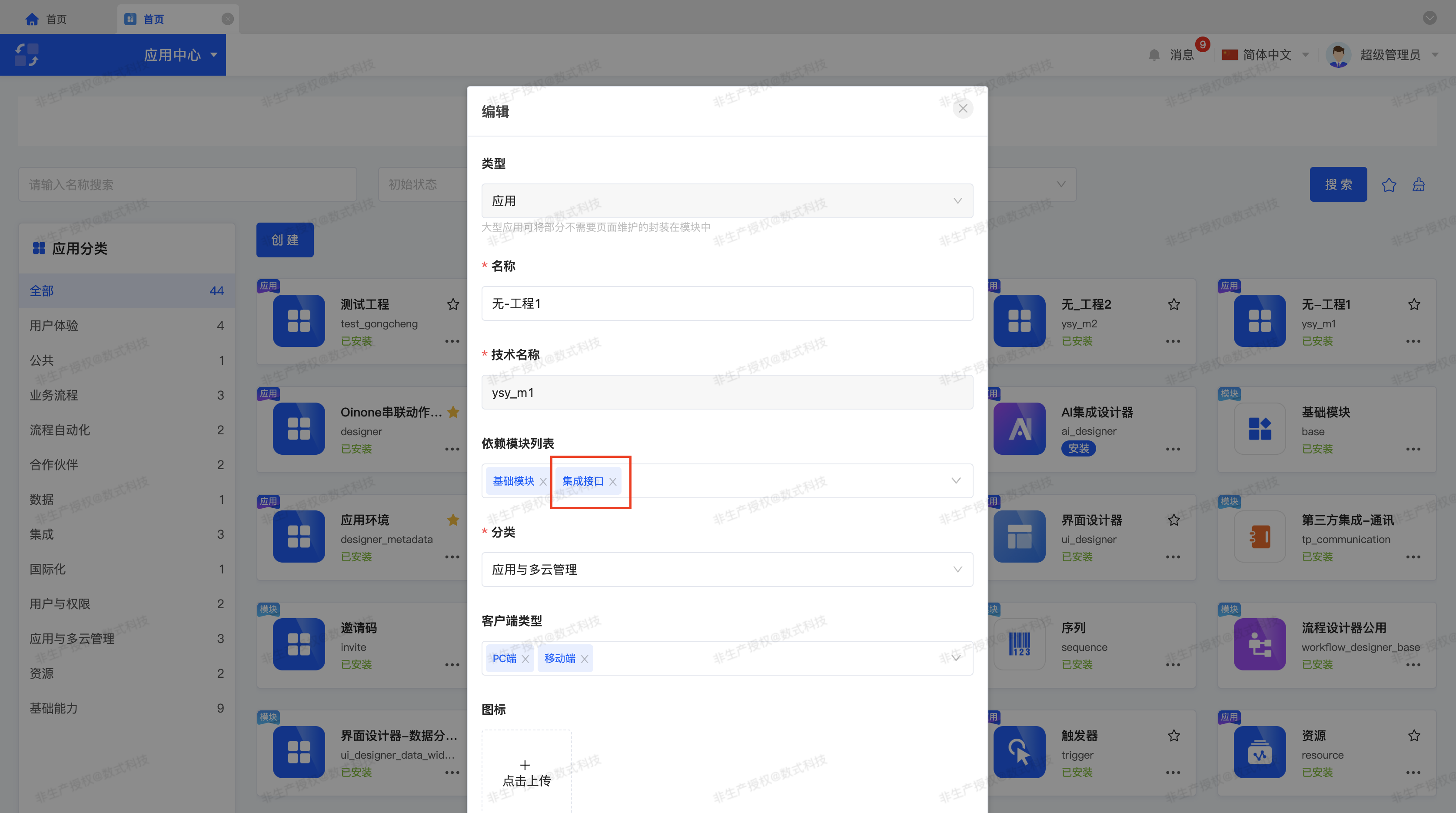Screen dimensions: 1456x813
Task: Open more options for 邀请码 card
Action: [x=452, y=664]
